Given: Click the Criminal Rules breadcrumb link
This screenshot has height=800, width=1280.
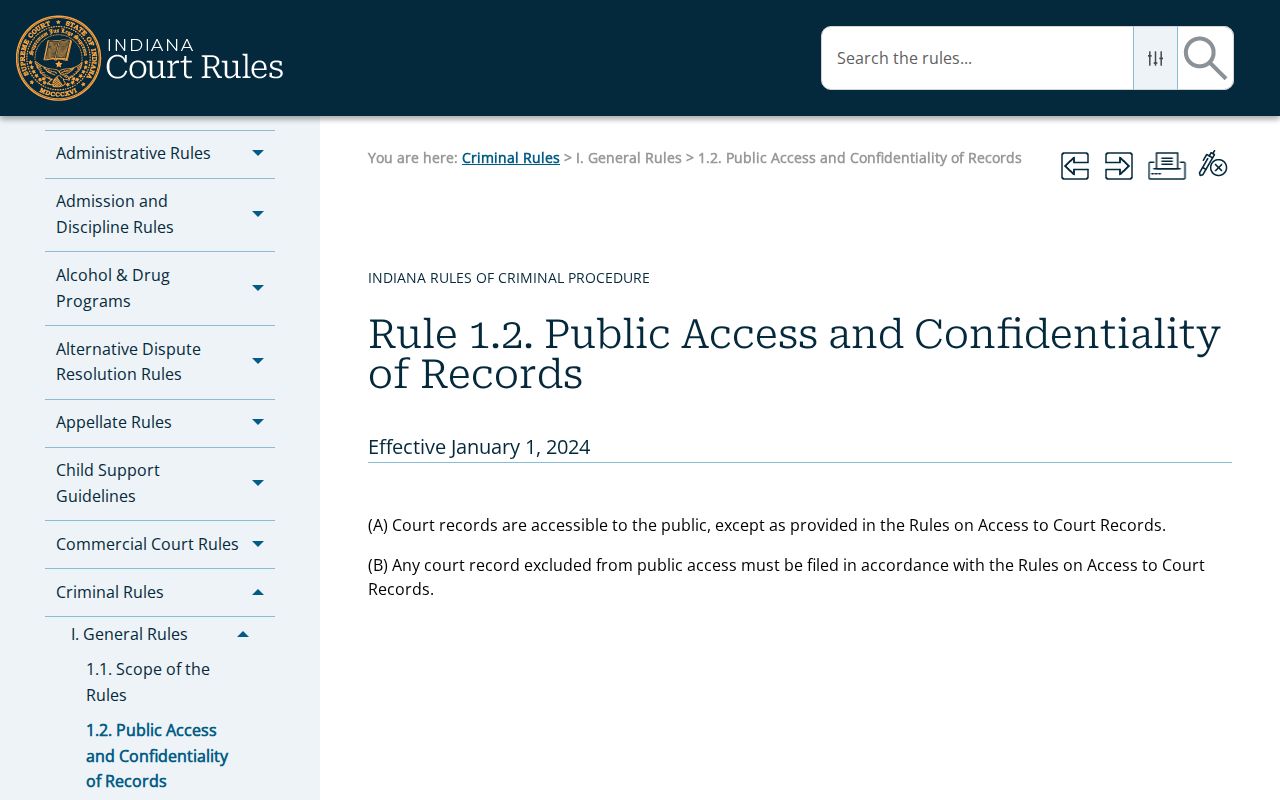Looking at the screenshot, I should tap(510, 158).
